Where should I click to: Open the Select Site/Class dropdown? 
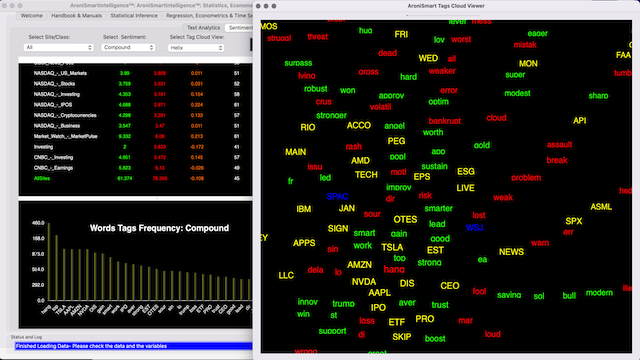point(58,47)
